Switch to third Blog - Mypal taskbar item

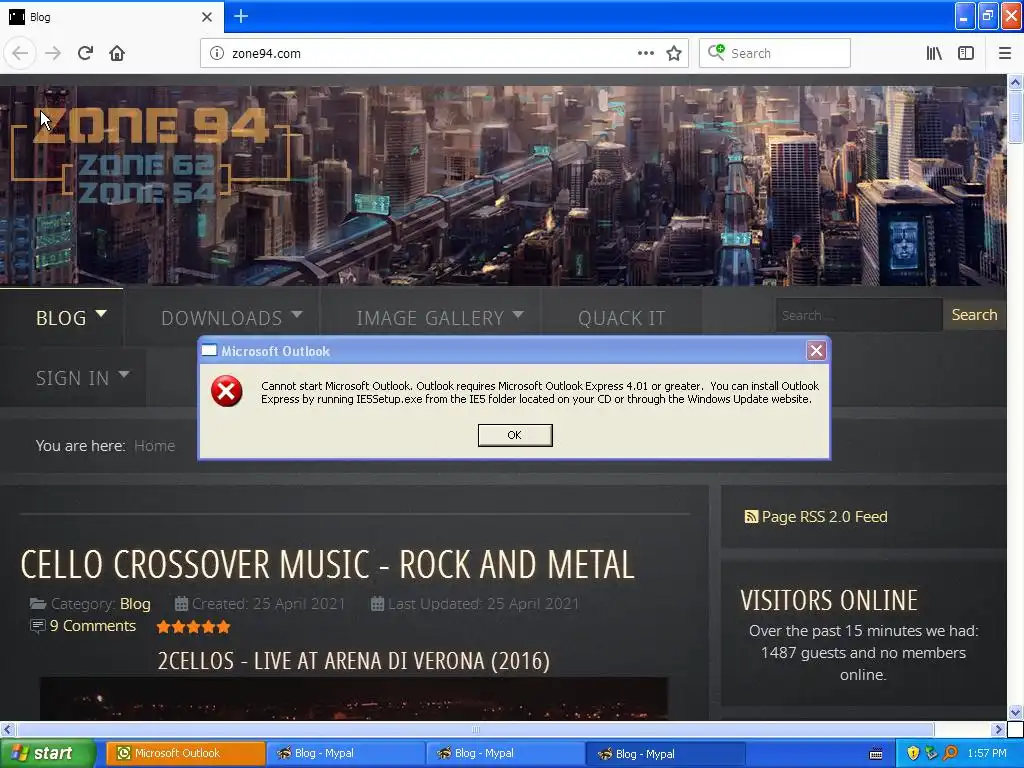pos(665,753)
